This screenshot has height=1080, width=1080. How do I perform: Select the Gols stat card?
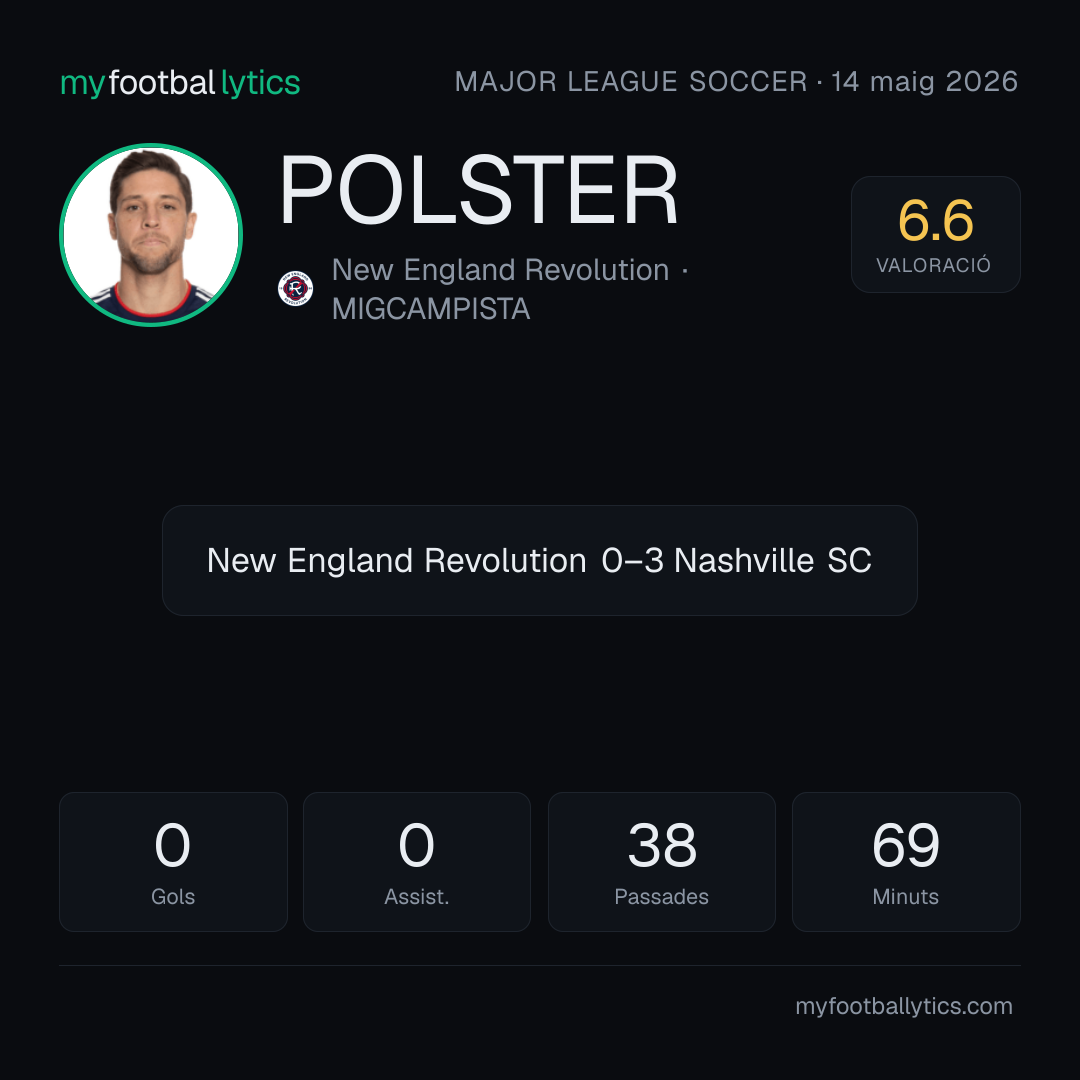(173, 862)
